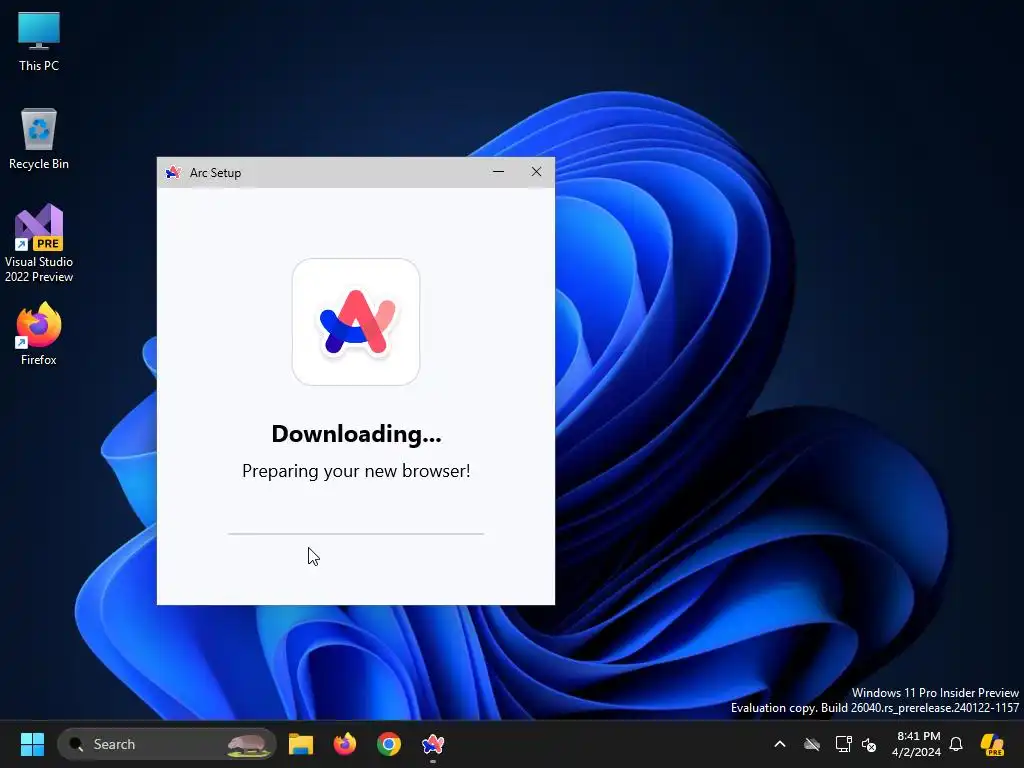Click the taskbar Search box

(x=167, y=744)
